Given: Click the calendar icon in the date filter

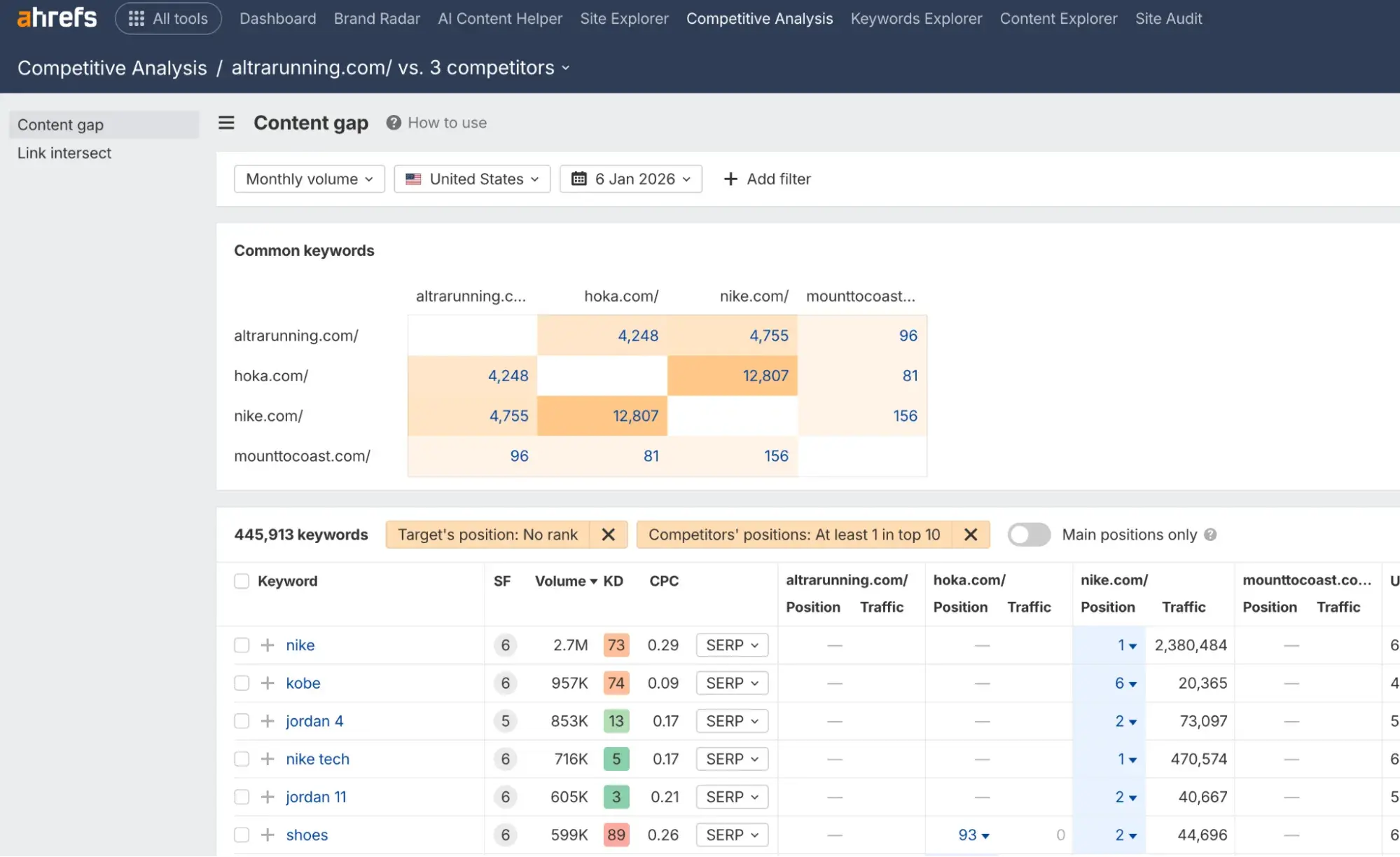Looking at the screenshot, I should (578, 179).
